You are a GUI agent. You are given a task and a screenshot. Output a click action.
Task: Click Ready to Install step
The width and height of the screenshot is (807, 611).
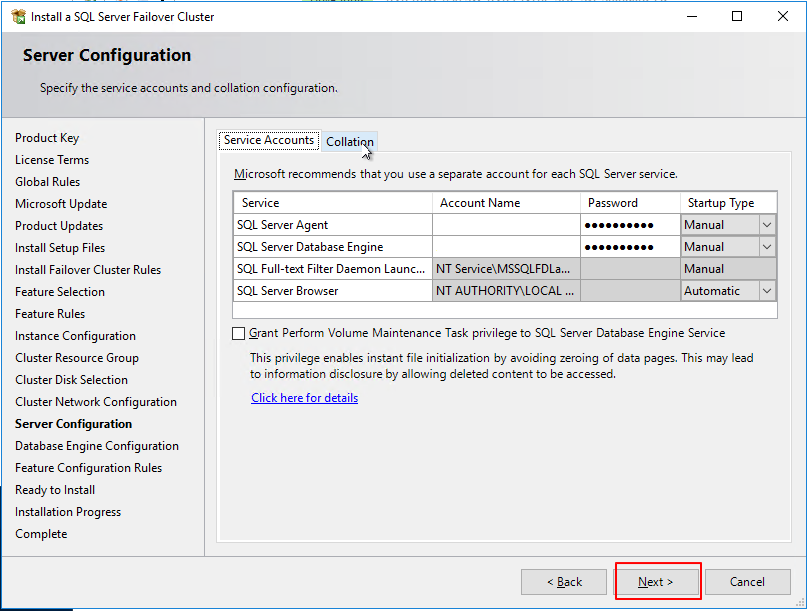(x=55, y=490)
